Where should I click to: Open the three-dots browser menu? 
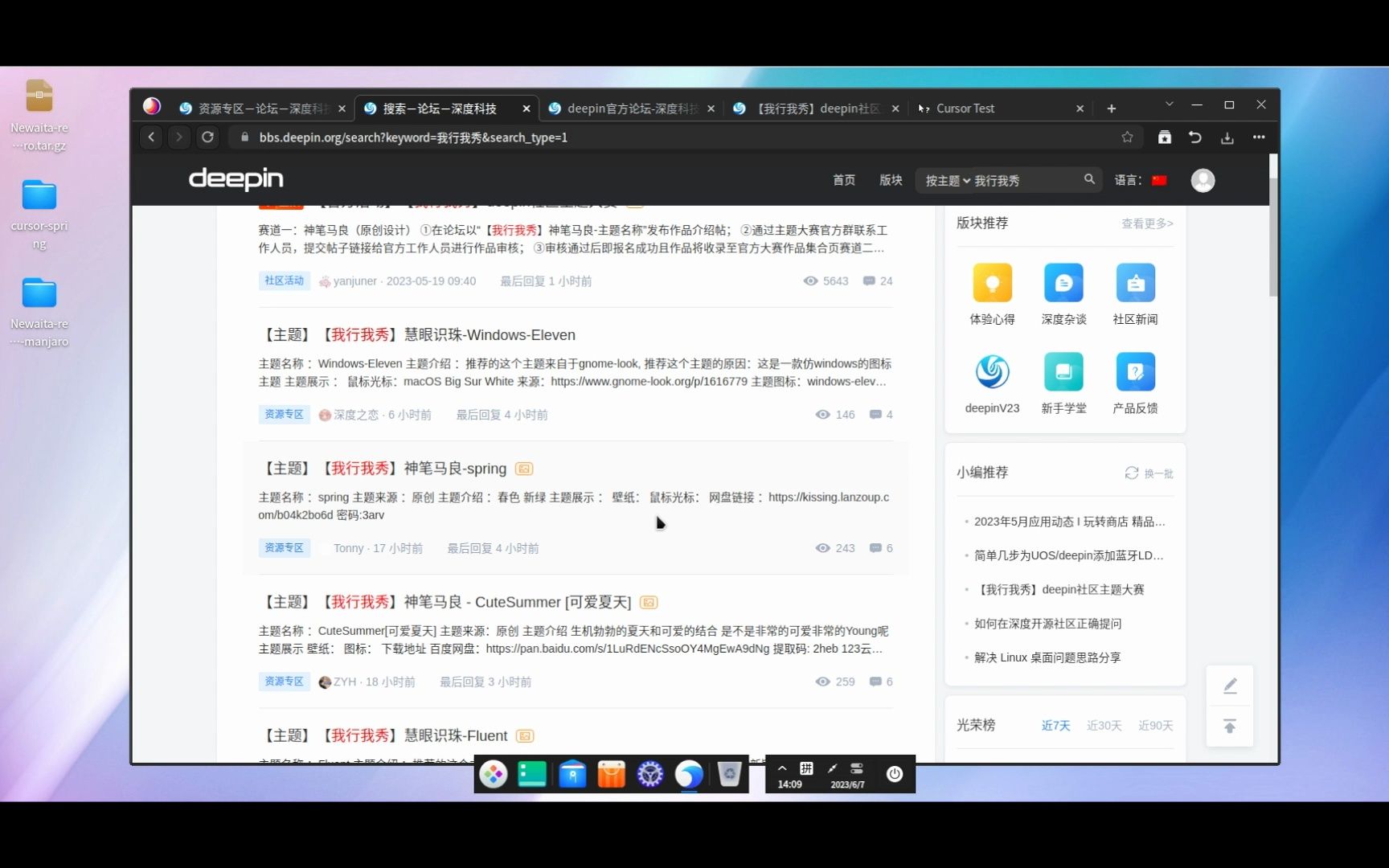pos(1259,137)
